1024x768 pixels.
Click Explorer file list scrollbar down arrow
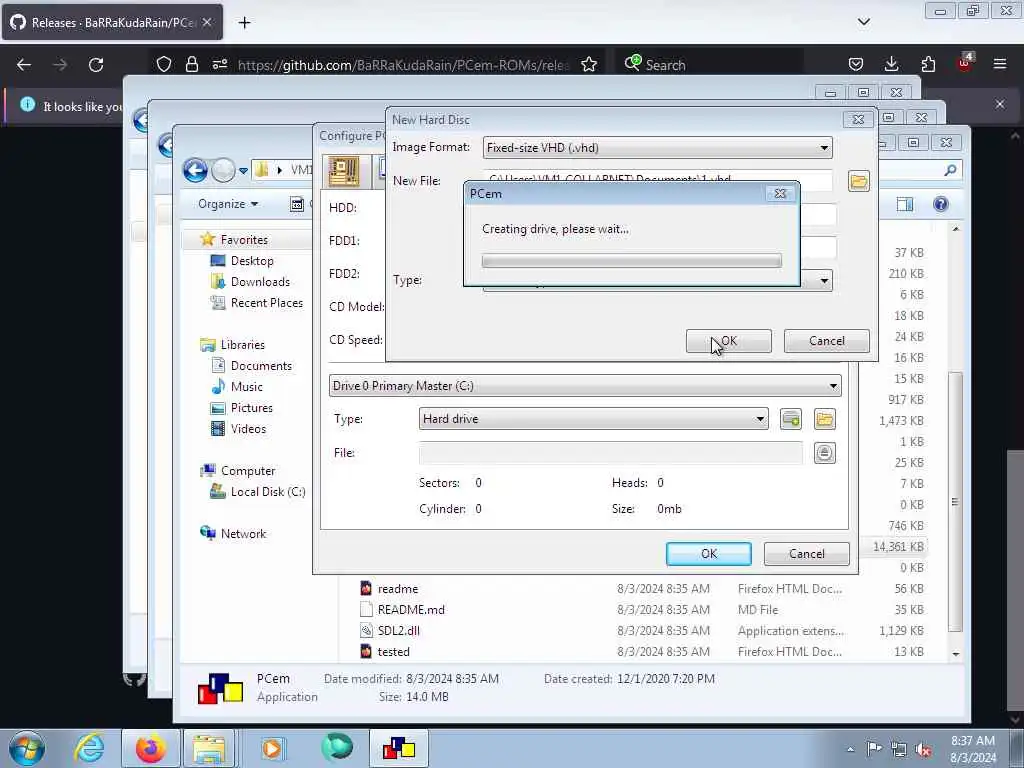955,654
